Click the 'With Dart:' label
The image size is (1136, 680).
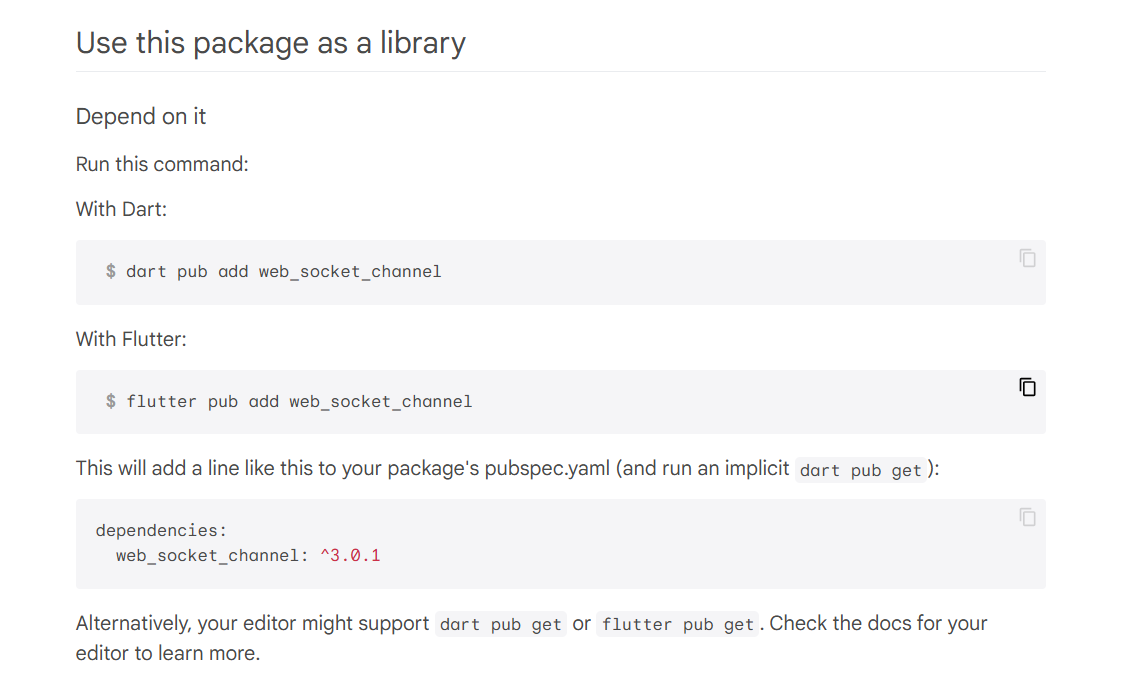click(x=122, y=209)
